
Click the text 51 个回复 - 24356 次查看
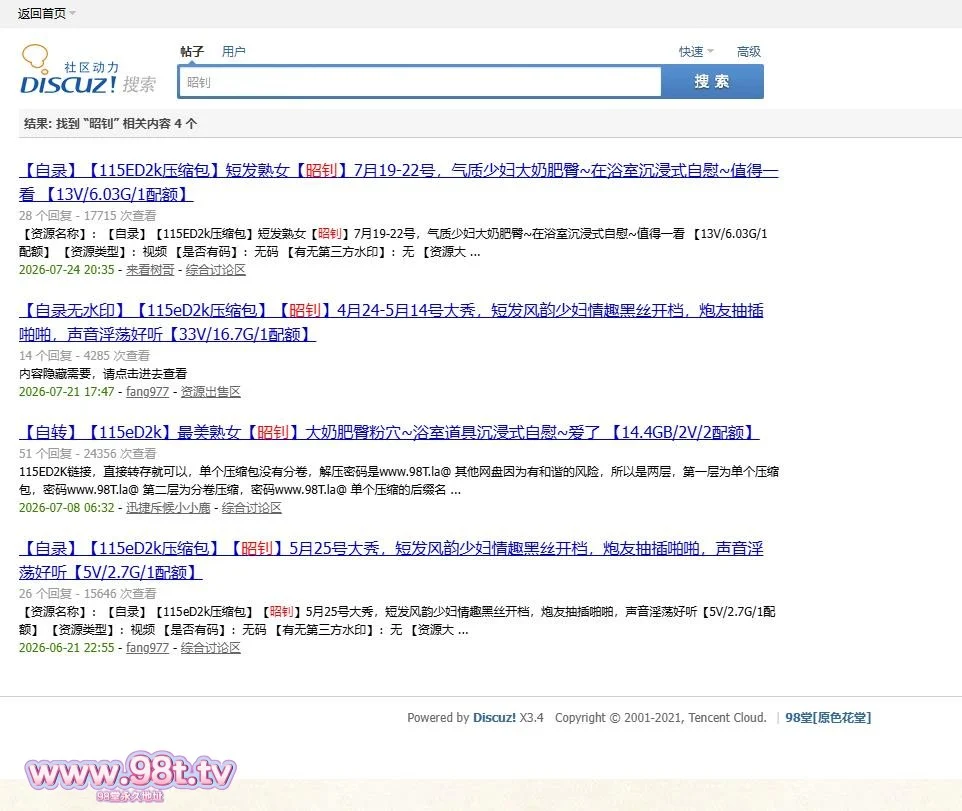coord(88,454)
